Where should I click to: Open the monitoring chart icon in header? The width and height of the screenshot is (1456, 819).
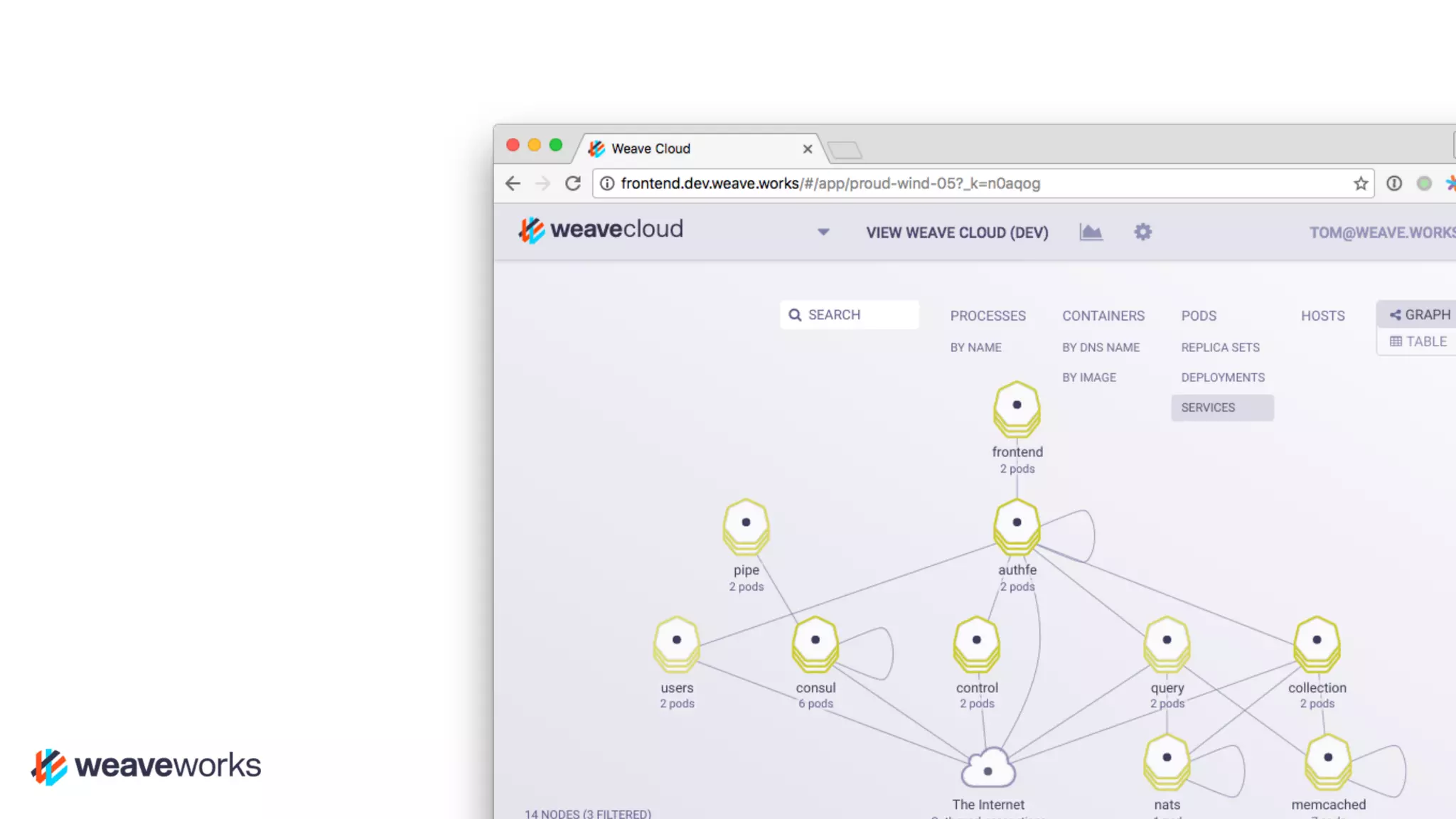click(1091, 232)
